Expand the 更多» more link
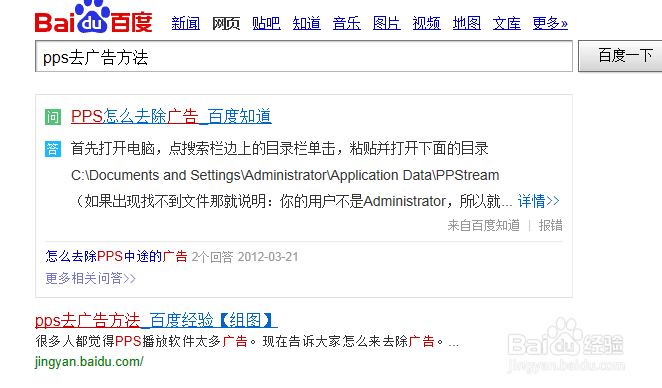 550,23
